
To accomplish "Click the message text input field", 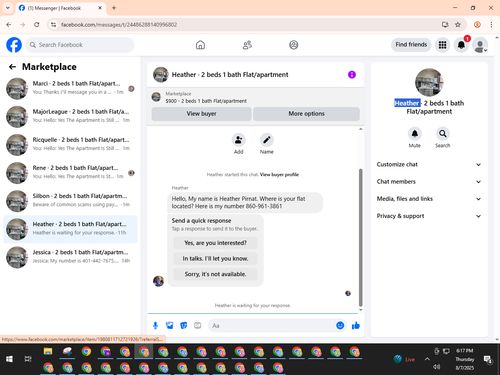I will (x=272, y=326).
